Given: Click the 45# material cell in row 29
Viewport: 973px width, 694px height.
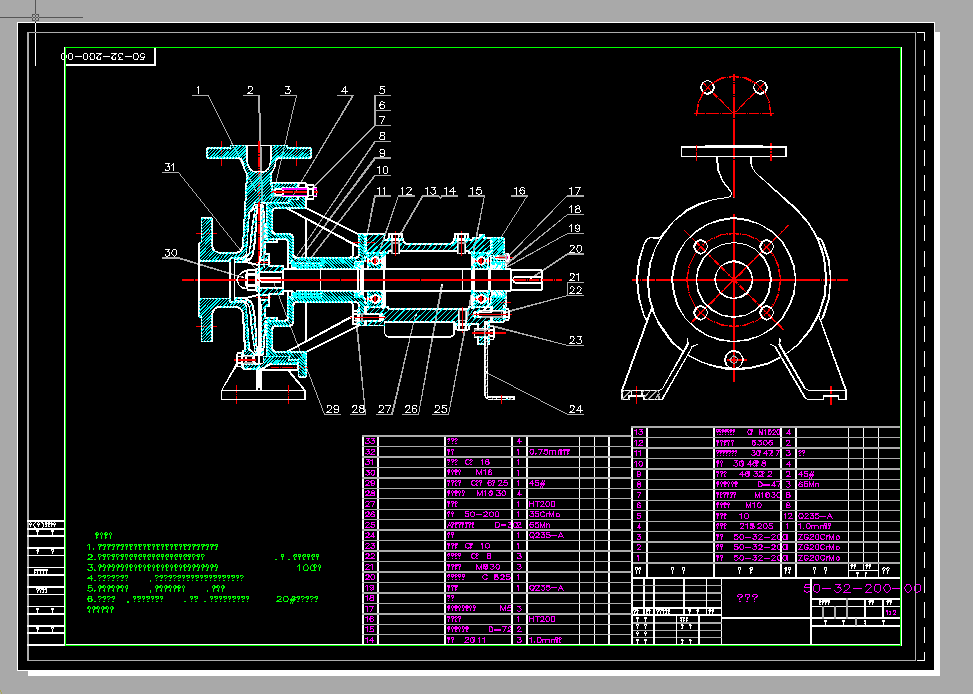Looking at the screenshot, I should 538,482.
